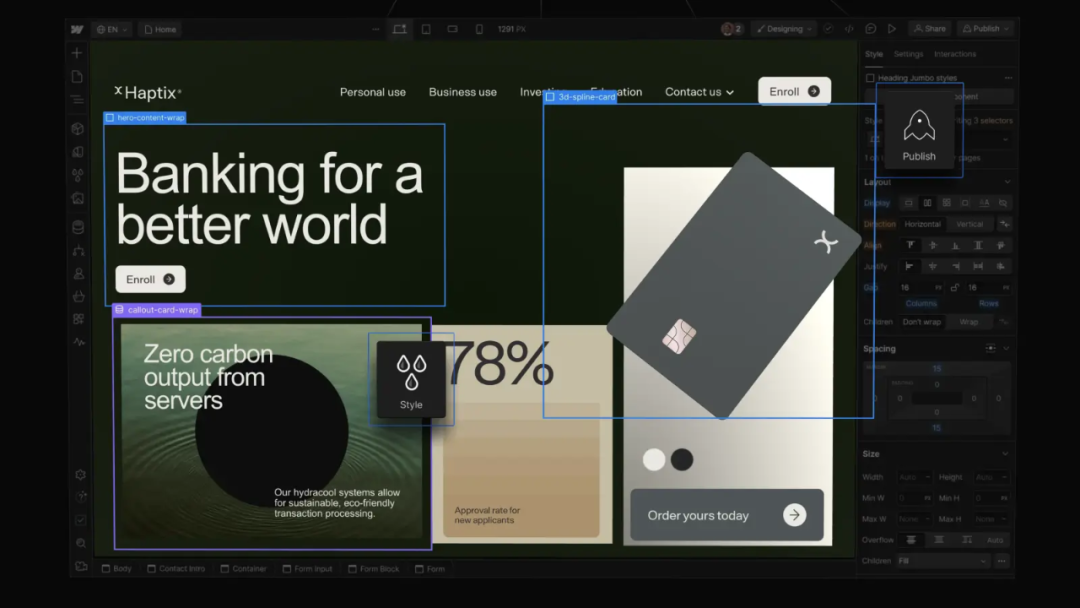Open the Add Elements plus panel
This screenshot has height=608, width=1080.
78,53
